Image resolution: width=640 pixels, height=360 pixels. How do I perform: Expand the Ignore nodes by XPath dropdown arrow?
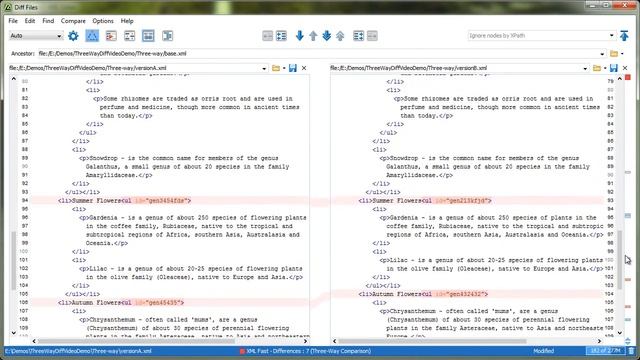click(611, 36)
